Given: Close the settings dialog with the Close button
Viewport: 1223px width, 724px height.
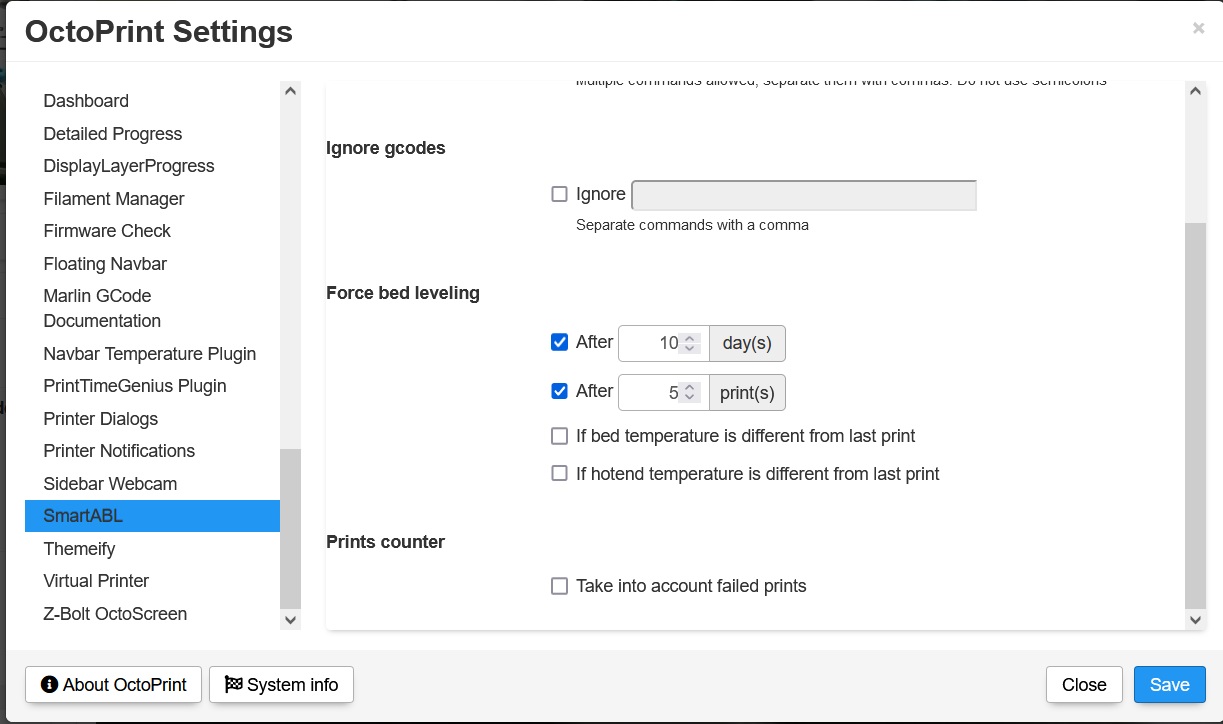Looking at the screenshot, I should (1084, 684).
